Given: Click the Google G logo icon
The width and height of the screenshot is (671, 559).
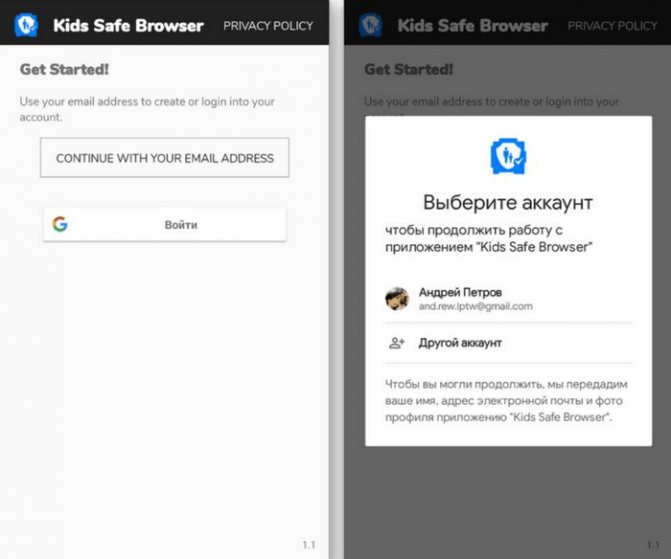Looking at the screenshot, I should tap(60, 224).
